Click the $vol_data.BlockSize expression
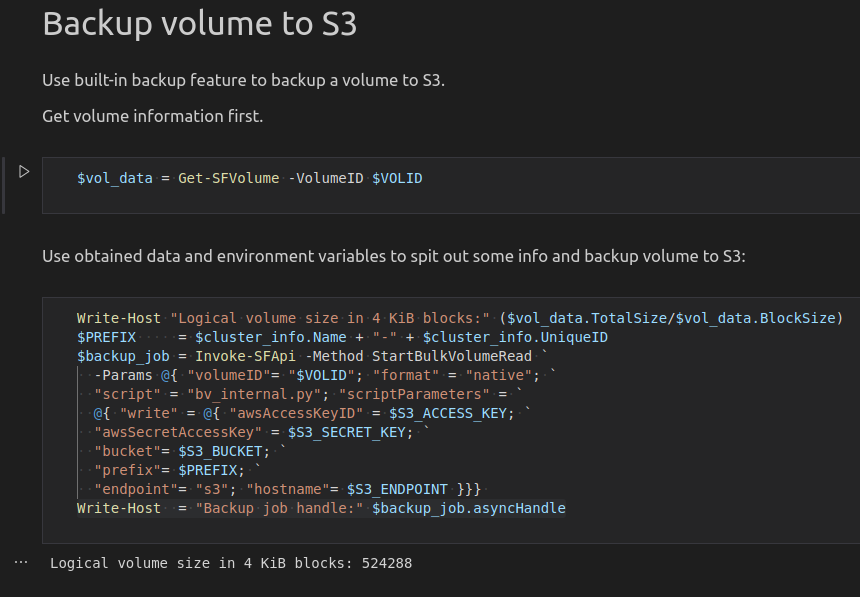 (x=756, y=318)
